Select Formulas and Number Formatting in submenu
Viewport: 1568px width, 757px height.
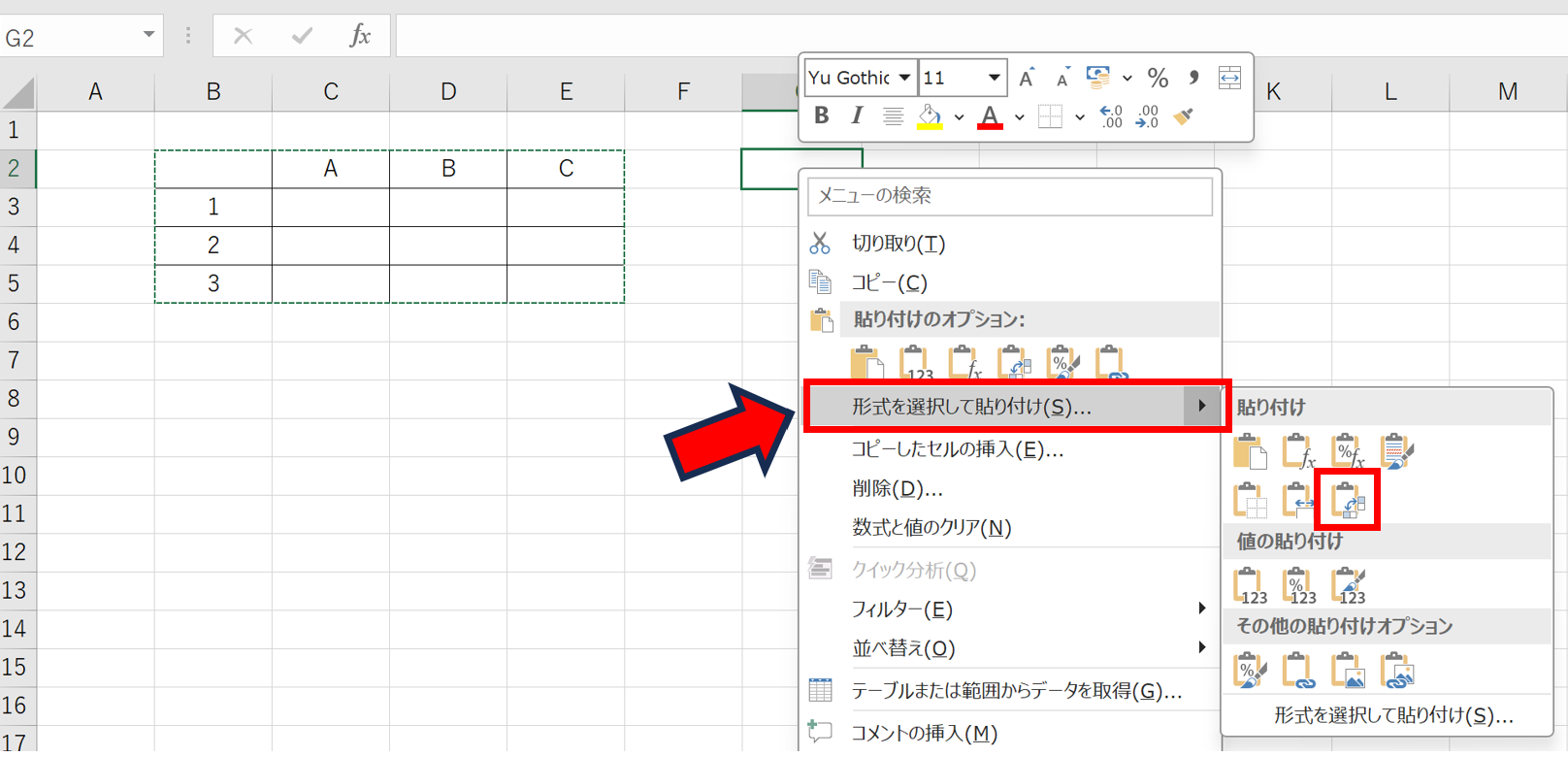(1348, 451)
